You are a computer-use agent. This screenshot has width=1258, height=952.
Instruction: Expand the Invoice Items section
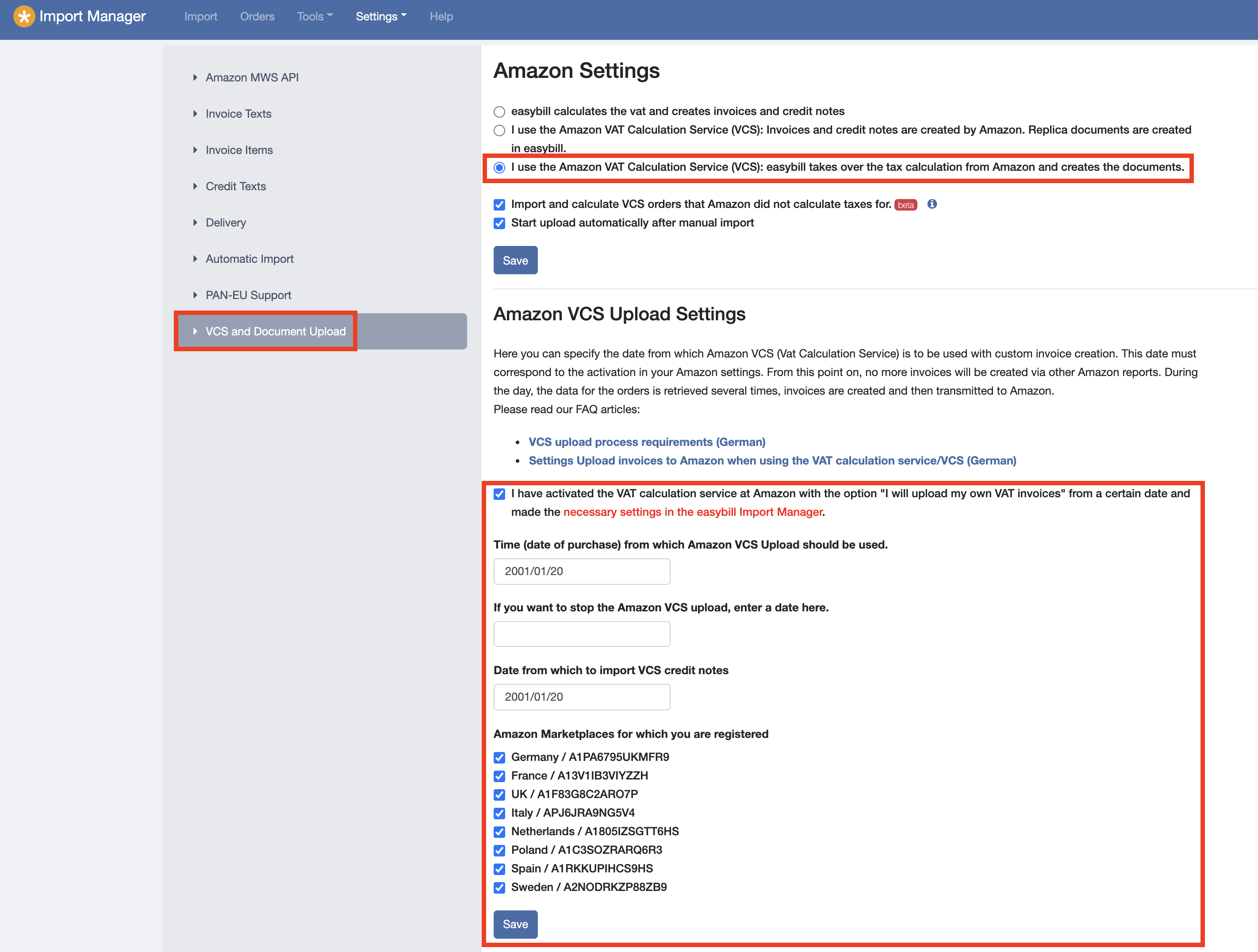click(239, 150)
